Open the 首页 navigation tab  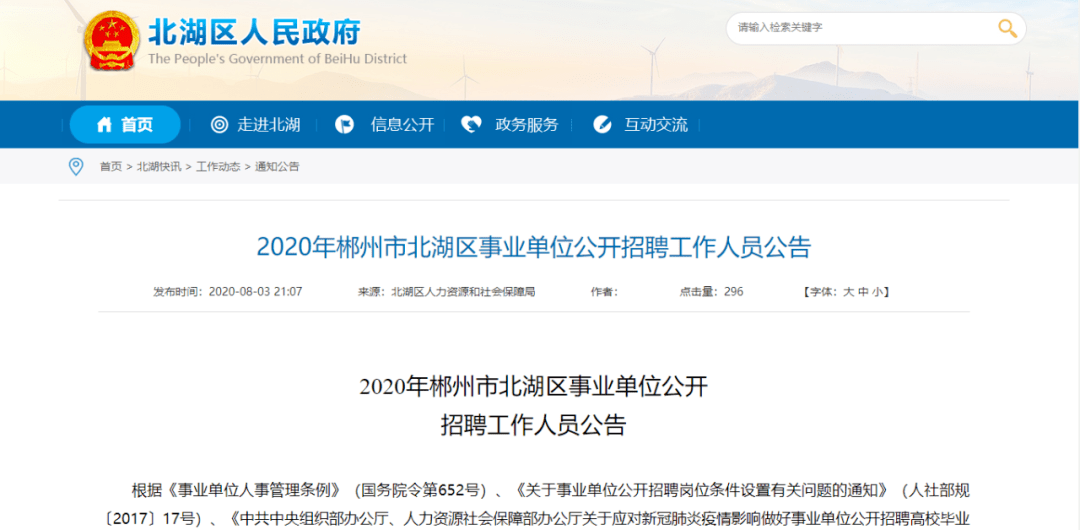(125, 125)
